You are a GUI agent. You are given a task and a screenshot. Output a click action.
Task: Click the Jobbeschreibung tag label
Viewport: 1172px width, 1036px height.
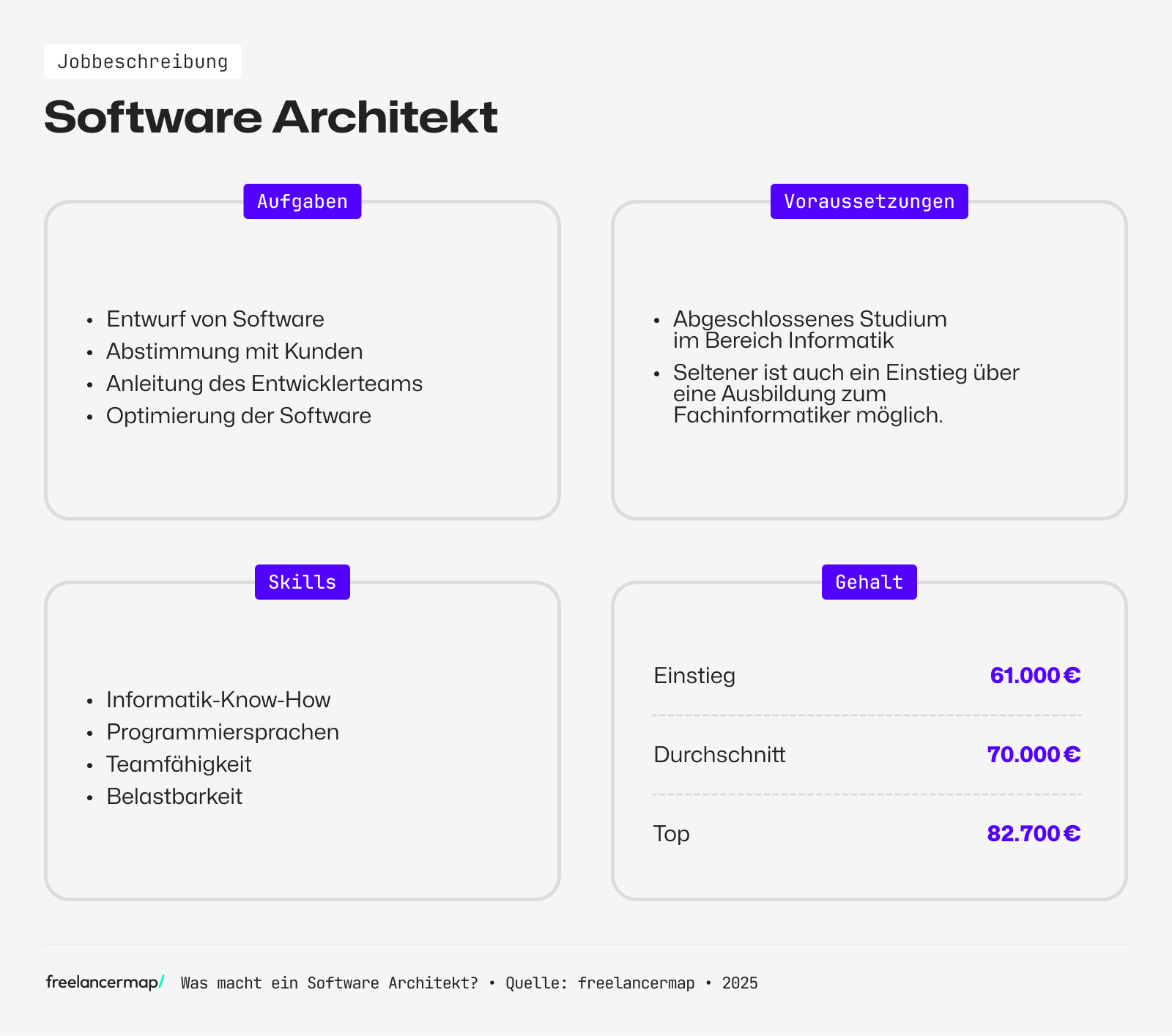(x=143, y=62)
